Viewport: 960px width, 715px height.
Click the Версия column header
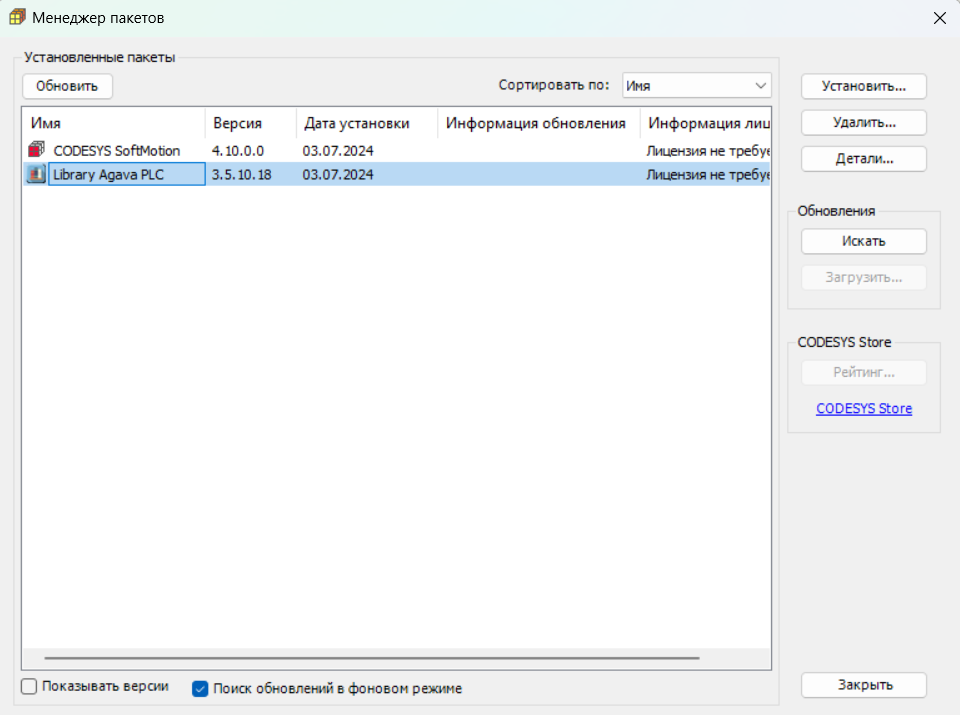[x=250, y=123]
